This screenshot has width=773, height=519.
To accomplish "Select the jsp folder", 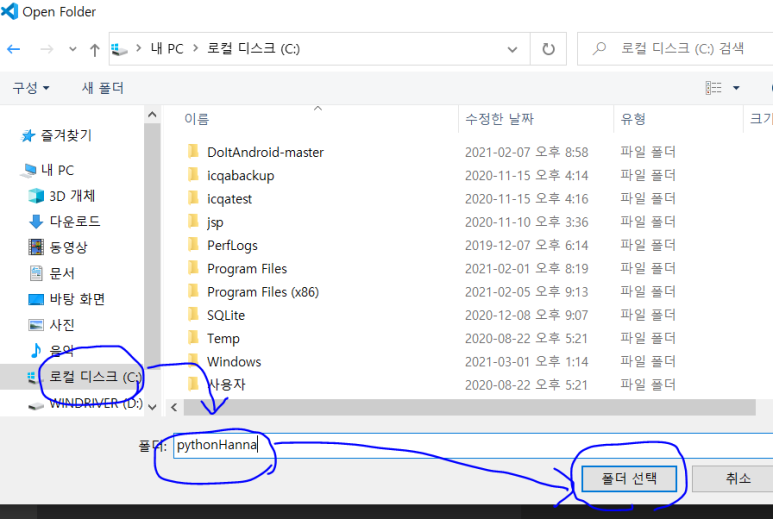I will (x=215, y=222).
